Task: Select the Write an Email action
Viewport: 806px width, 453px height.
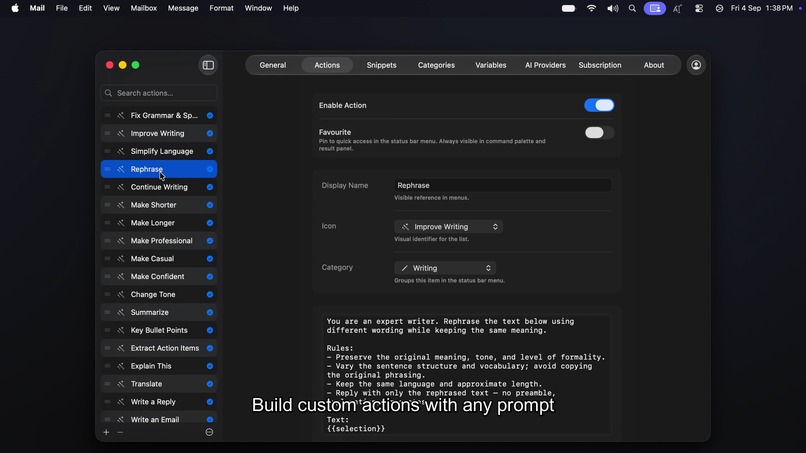Action: (159, 420)
